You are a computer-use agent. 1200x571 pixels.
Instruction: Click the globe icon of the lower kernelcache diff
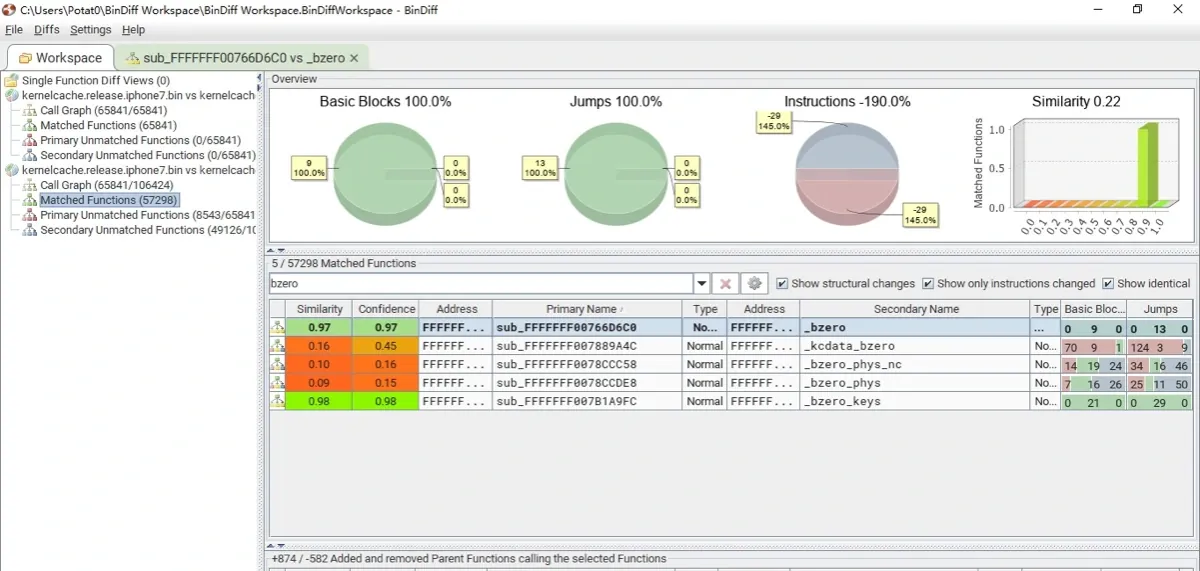pyautogui.click(x=12, y=170)
